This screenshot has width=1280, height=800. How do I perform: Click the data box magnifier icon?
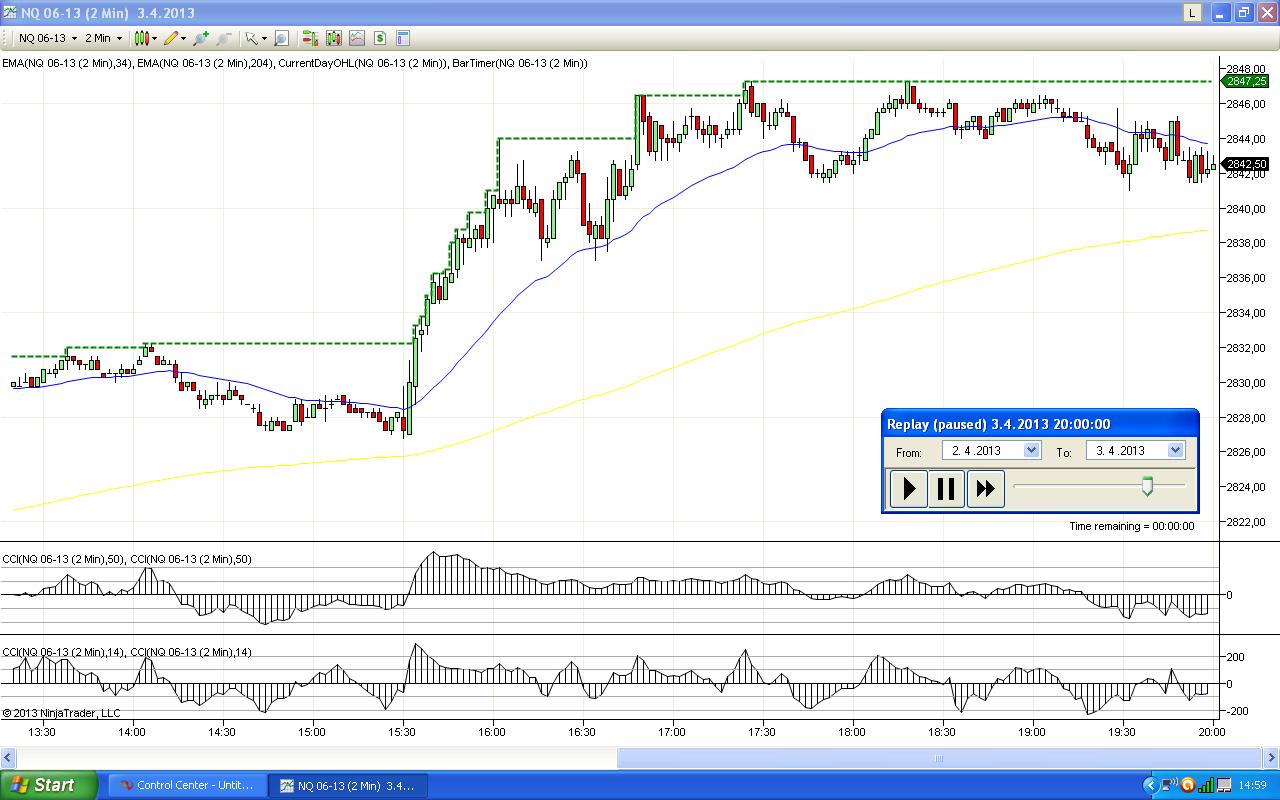coord(281,38)
